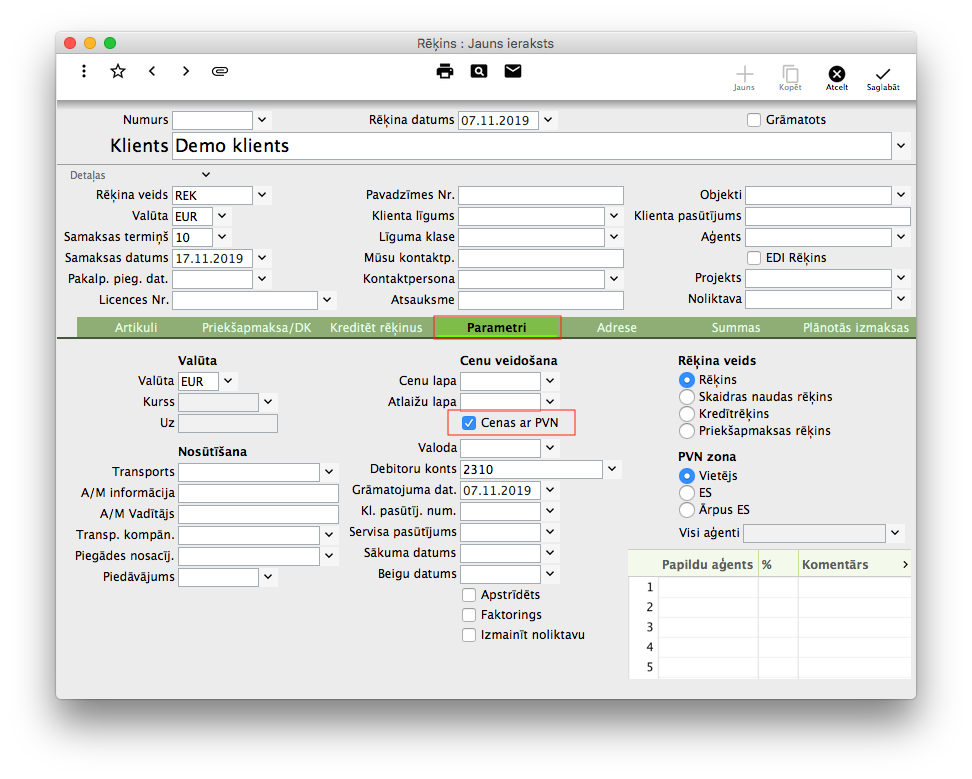Open Samaksas termiņš dropdown arrow

coord(222,237)
